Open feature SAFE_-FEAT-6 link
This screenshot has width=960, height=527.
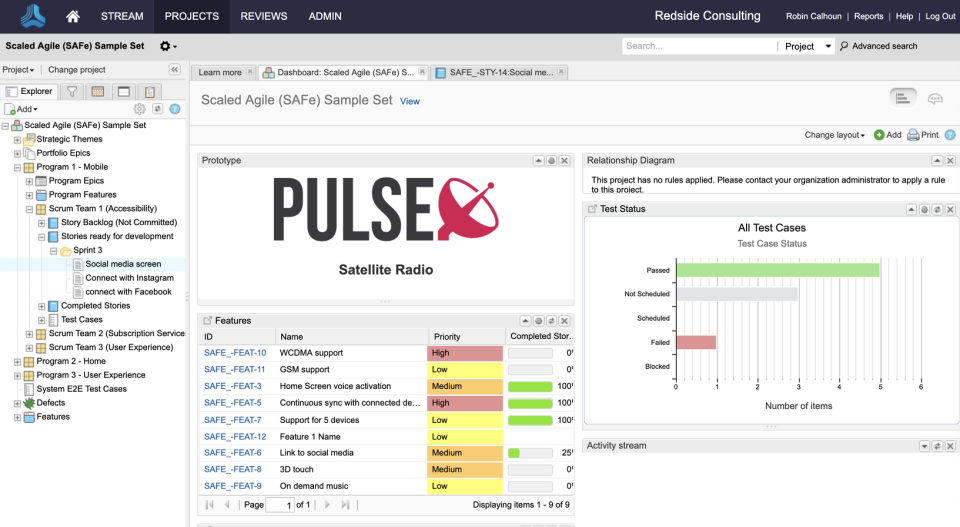(x=233, y=452)
